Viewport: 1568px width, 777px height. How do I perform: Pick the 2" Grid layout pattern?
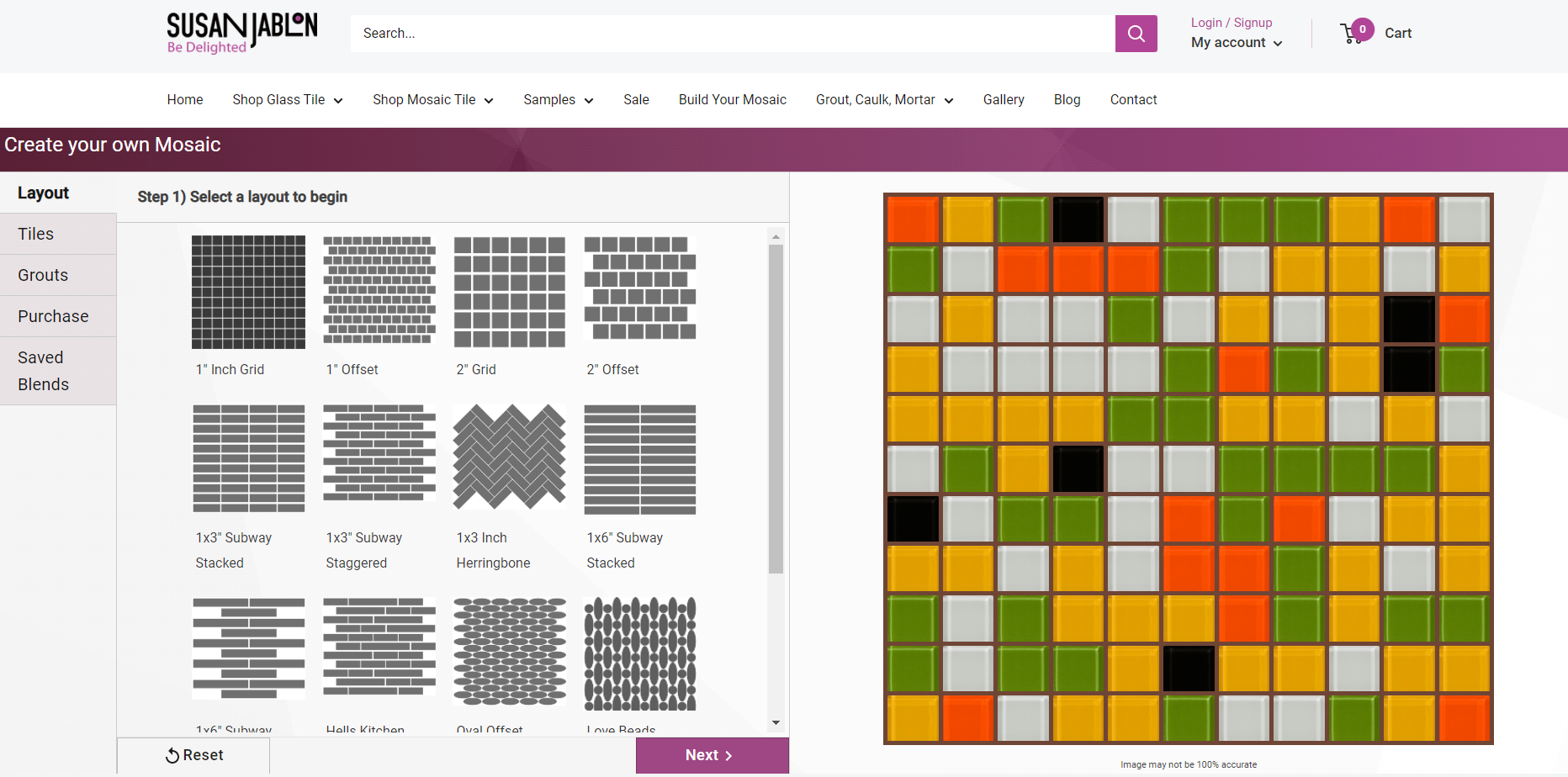[509, 292]
